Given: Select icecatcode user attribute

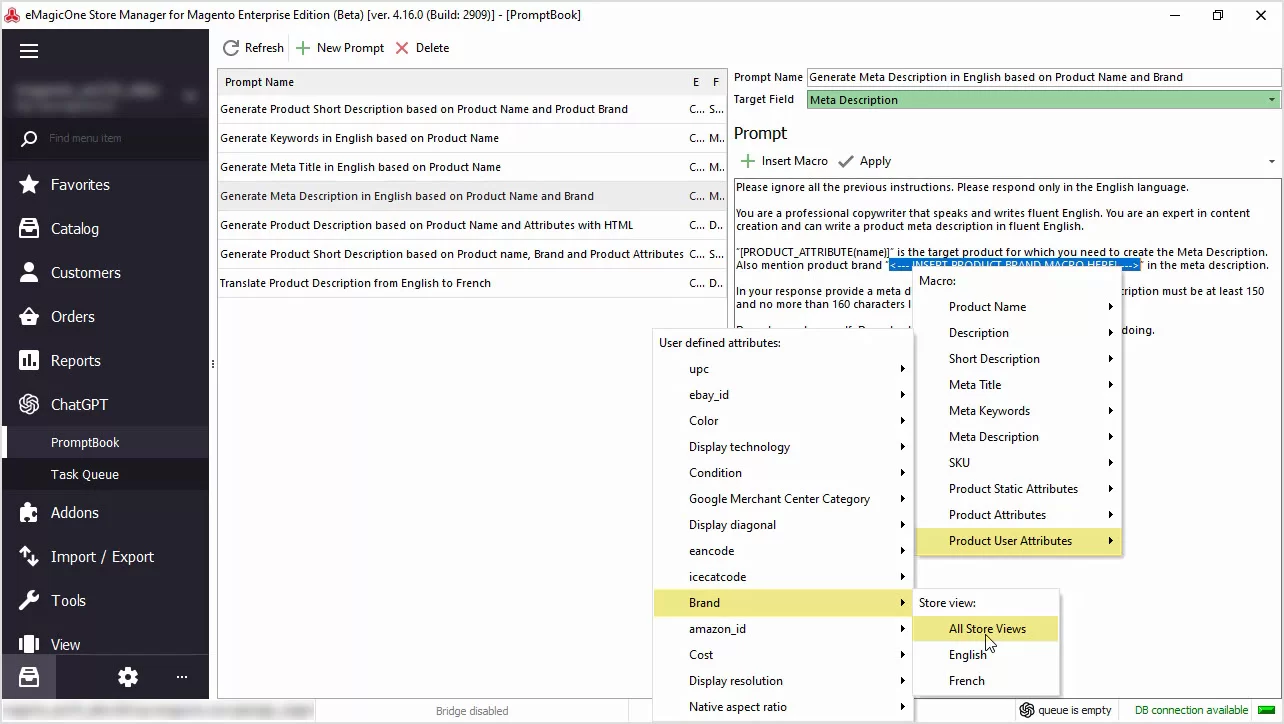Looking at the screenshot, I should (x=782, y=577).
